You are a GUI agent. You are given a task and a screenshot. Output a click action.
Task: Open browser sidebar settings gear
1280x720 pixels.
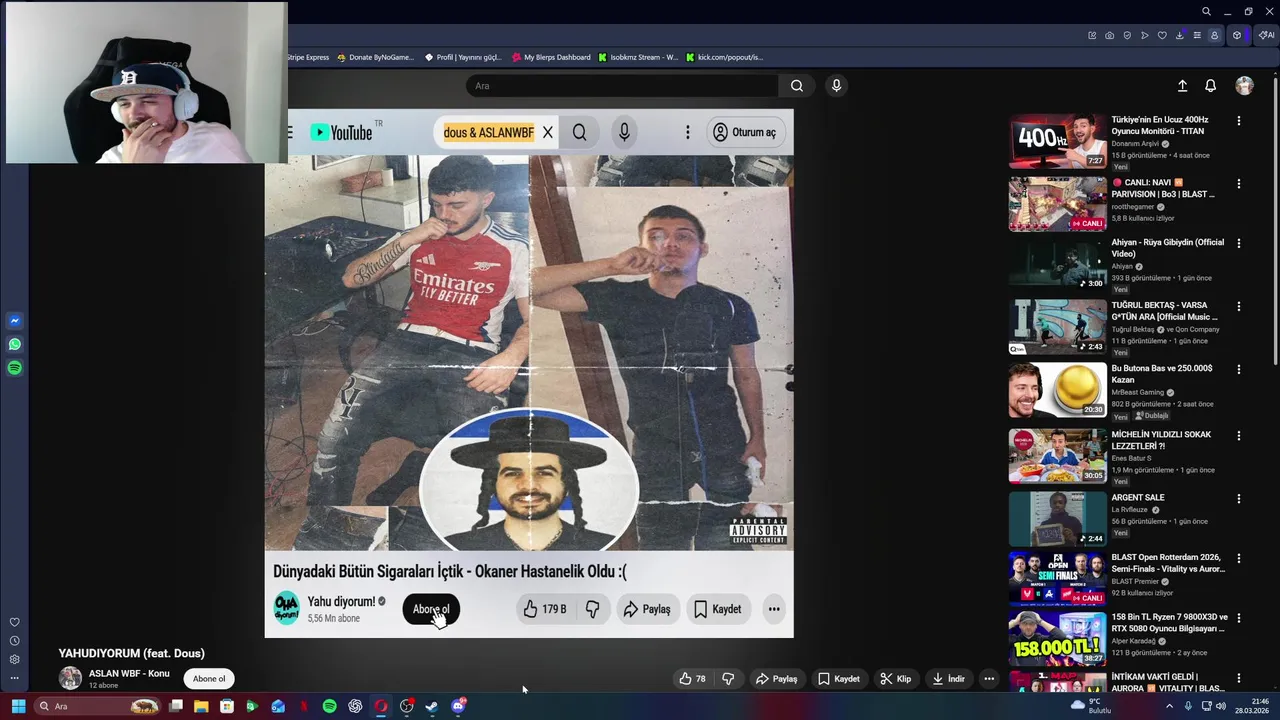tap(14, 659)
